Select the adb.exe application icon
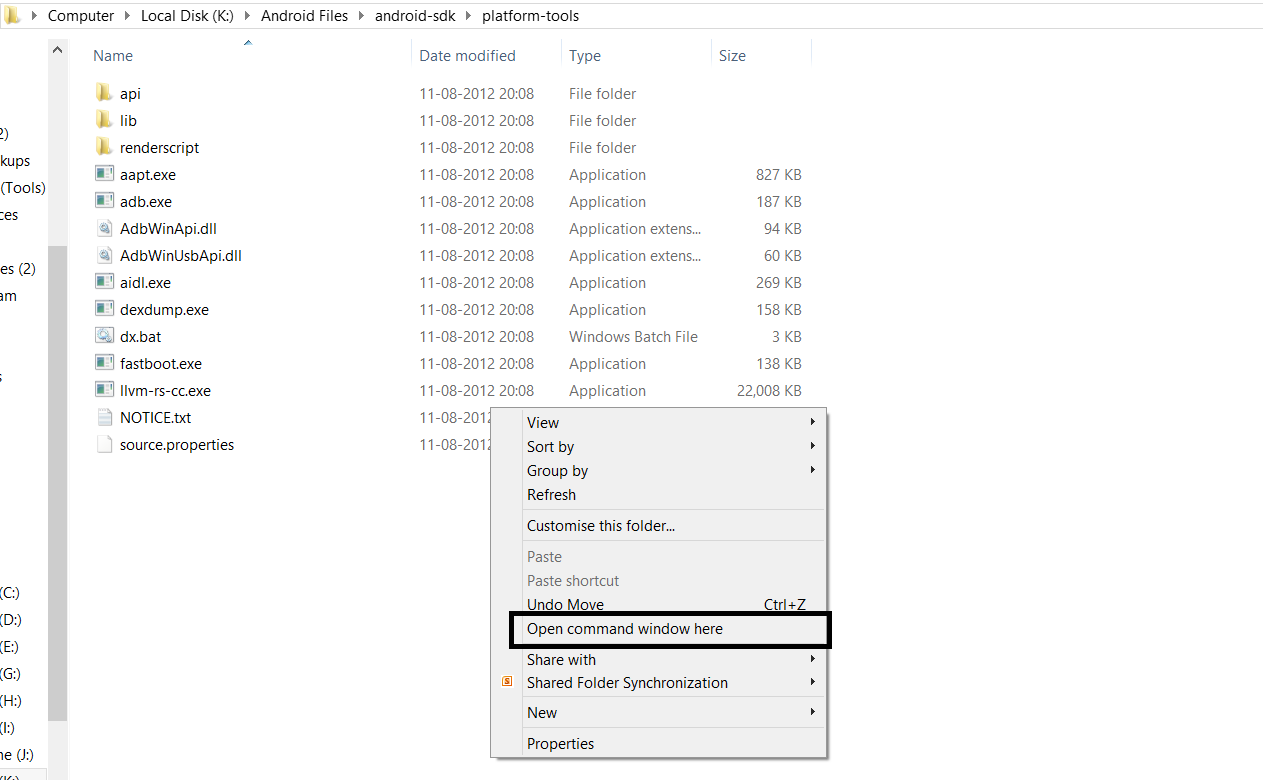The height and width of the screenshot is (780, 1263). (105, 201)
